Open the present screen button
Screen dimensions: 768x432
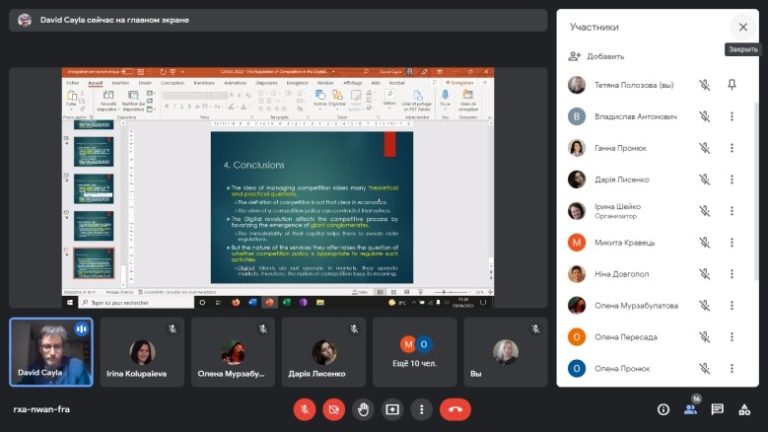[392, 409]
